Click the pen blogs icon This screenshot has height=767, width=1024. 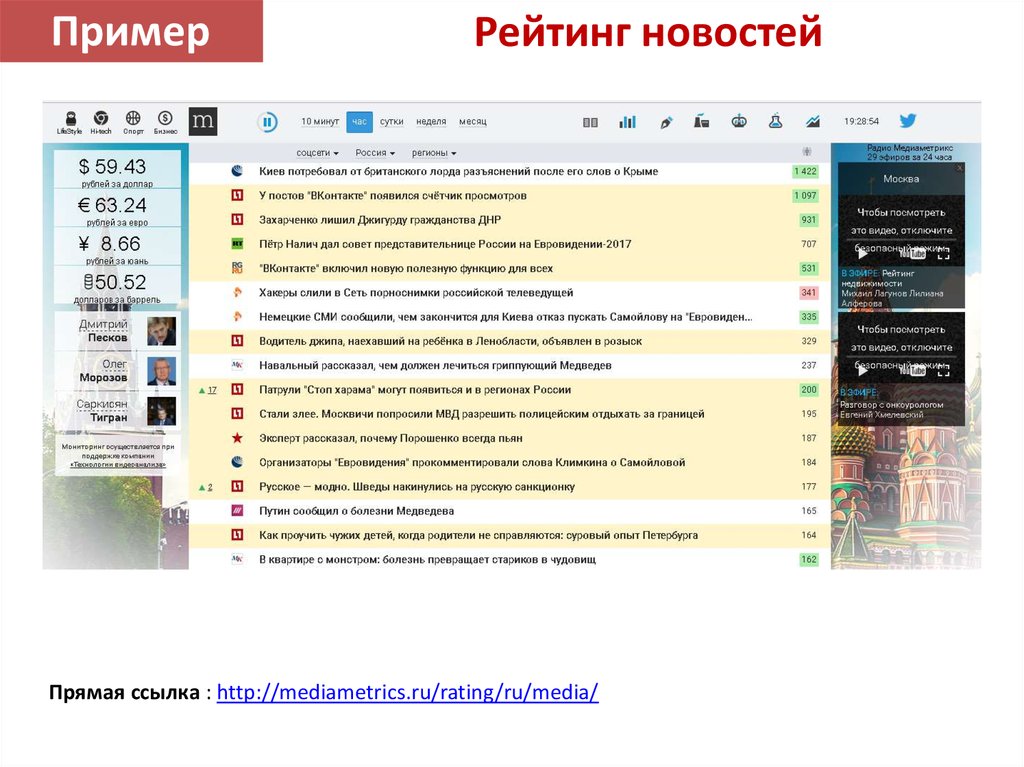coord(666,122)
